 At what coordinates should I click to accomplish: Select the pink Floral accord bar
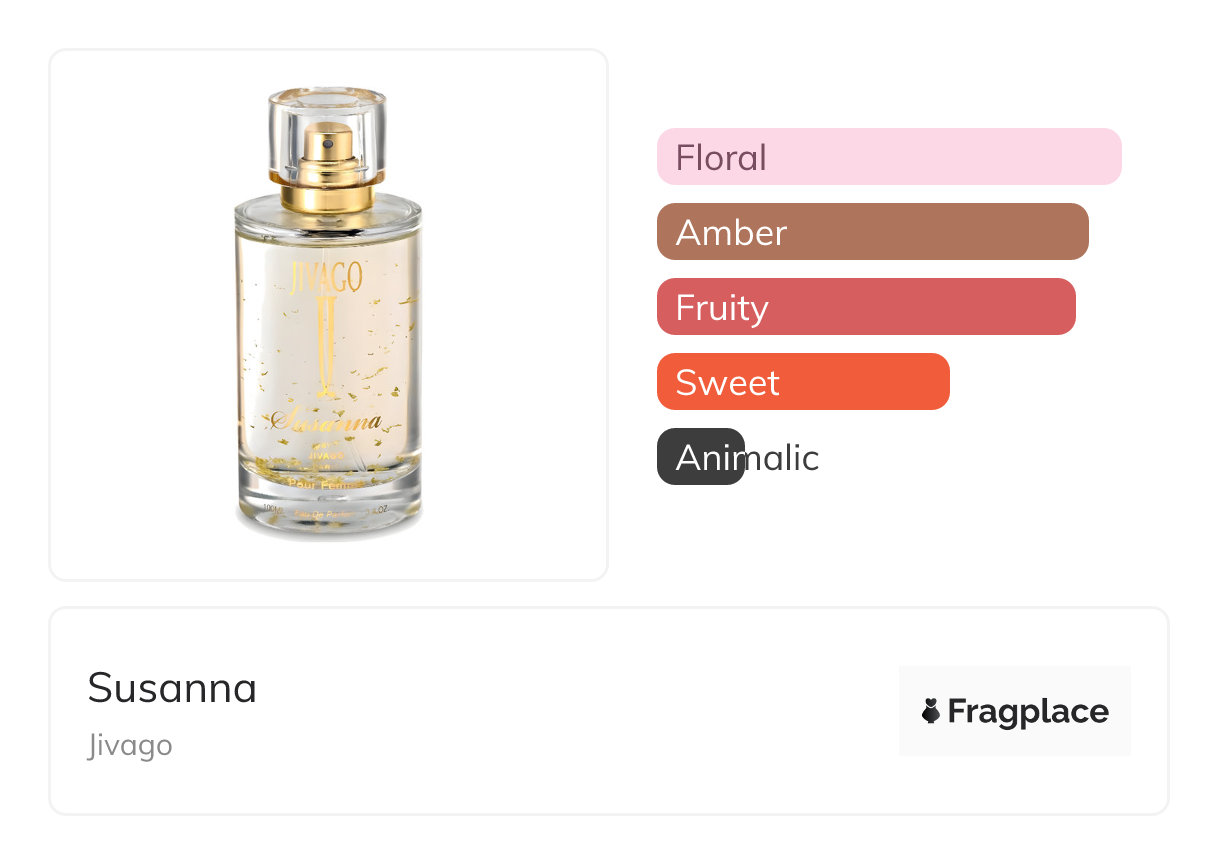[889, 157]
